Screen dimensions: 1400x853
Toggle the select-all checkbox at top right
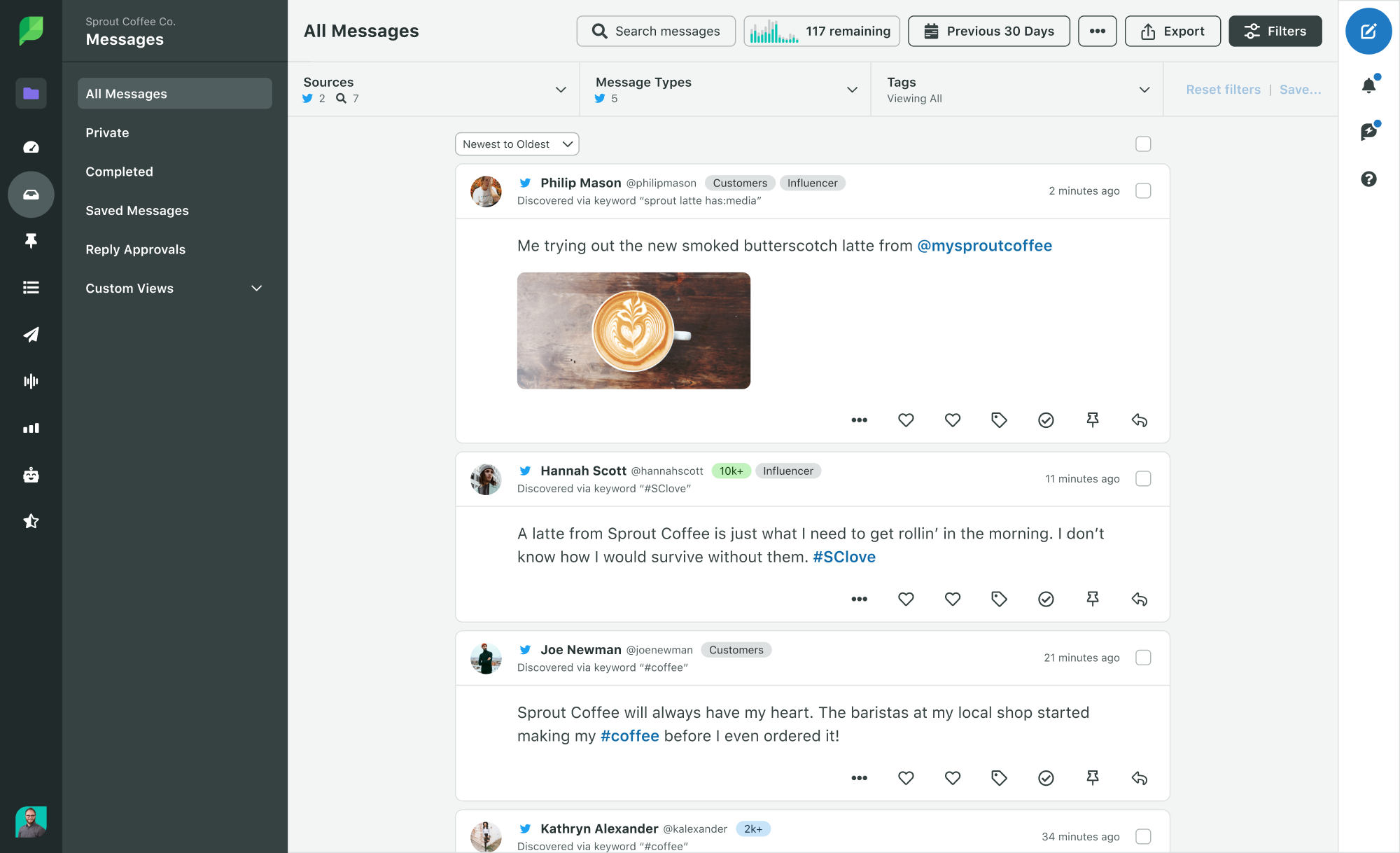(x=1143, y=143)
